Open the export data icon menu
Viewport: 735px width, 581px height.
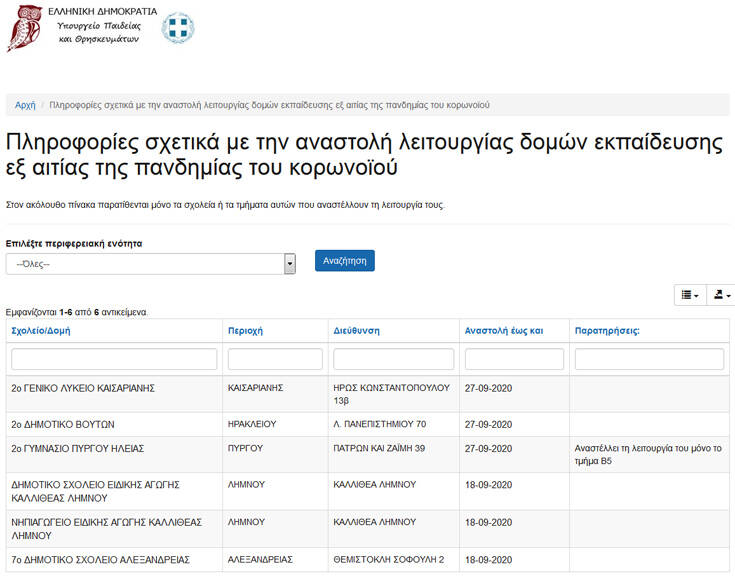coord(721,295)
